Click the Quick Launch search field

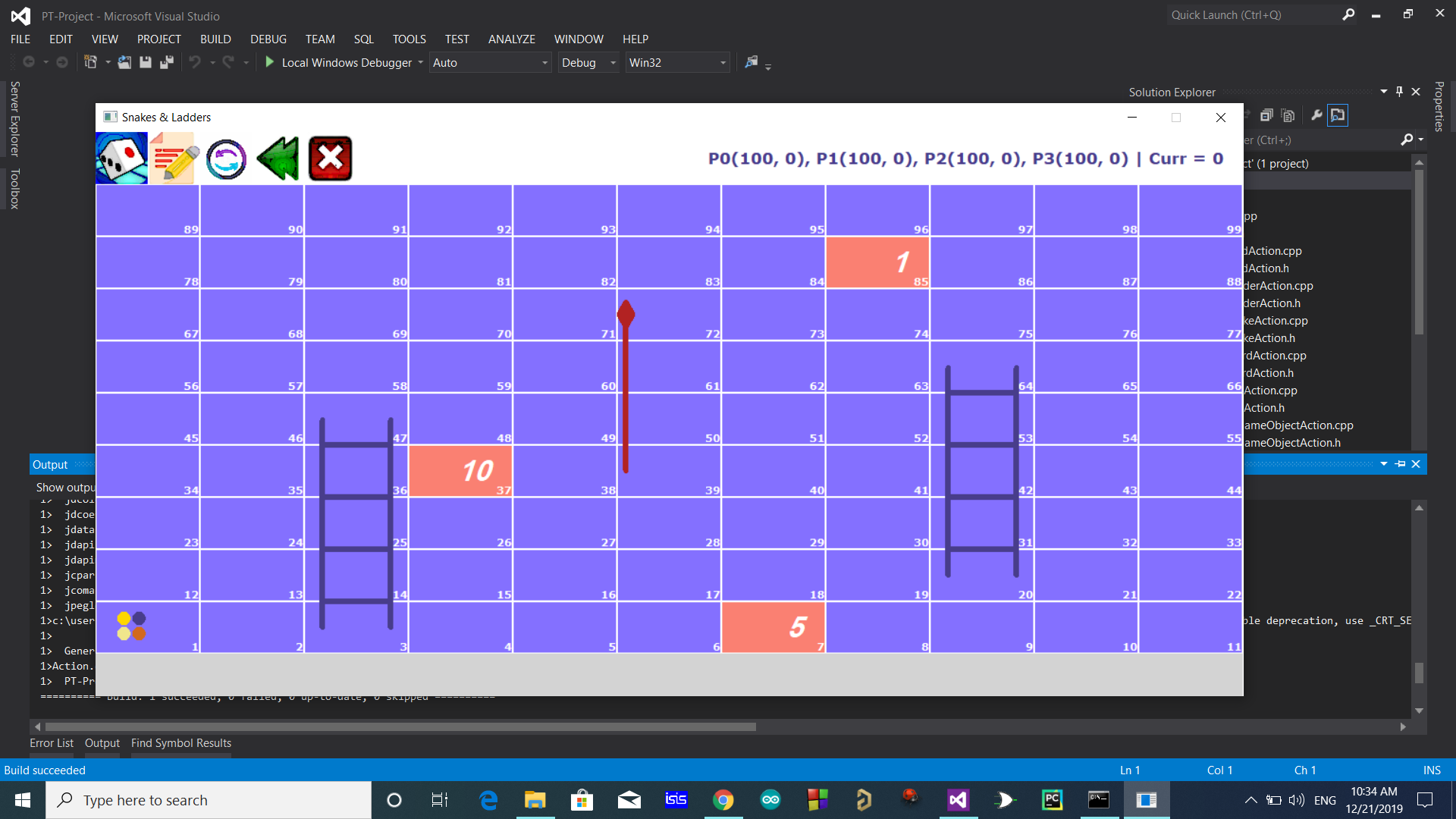pyautogui.click(x=1251, y=15)
